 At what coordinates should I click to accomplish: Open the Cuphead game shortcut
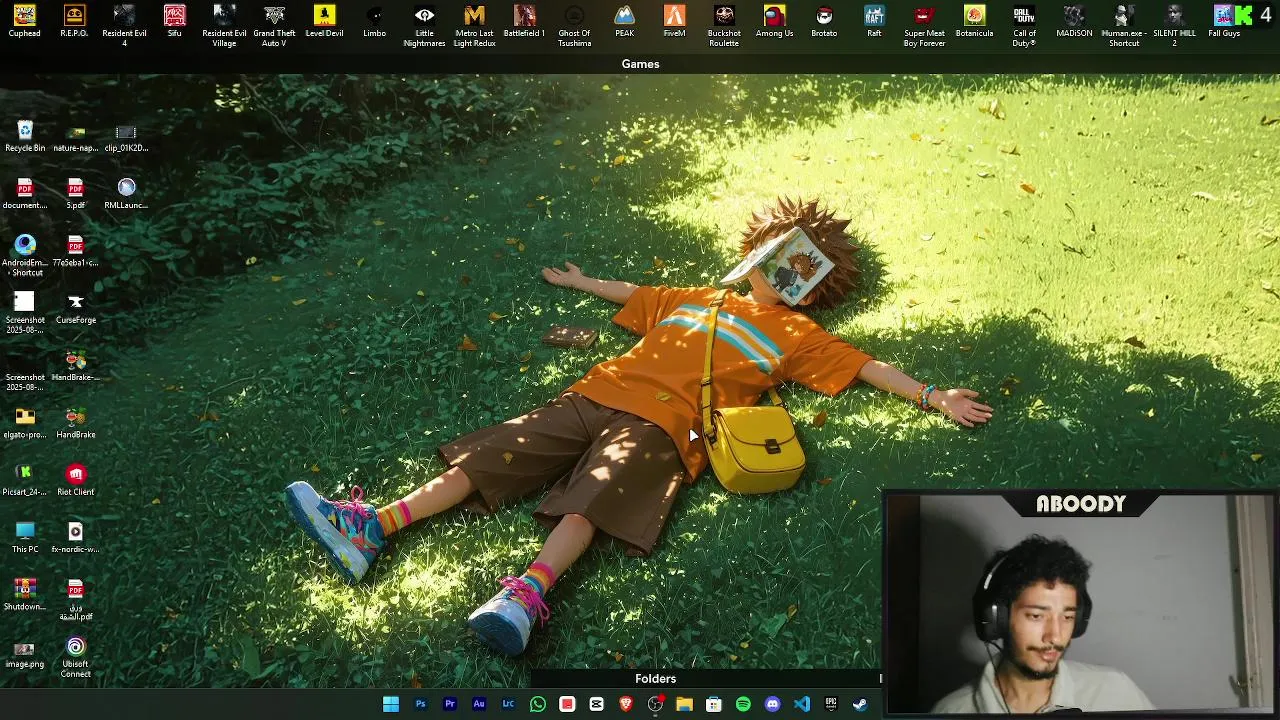coord(24,21)
